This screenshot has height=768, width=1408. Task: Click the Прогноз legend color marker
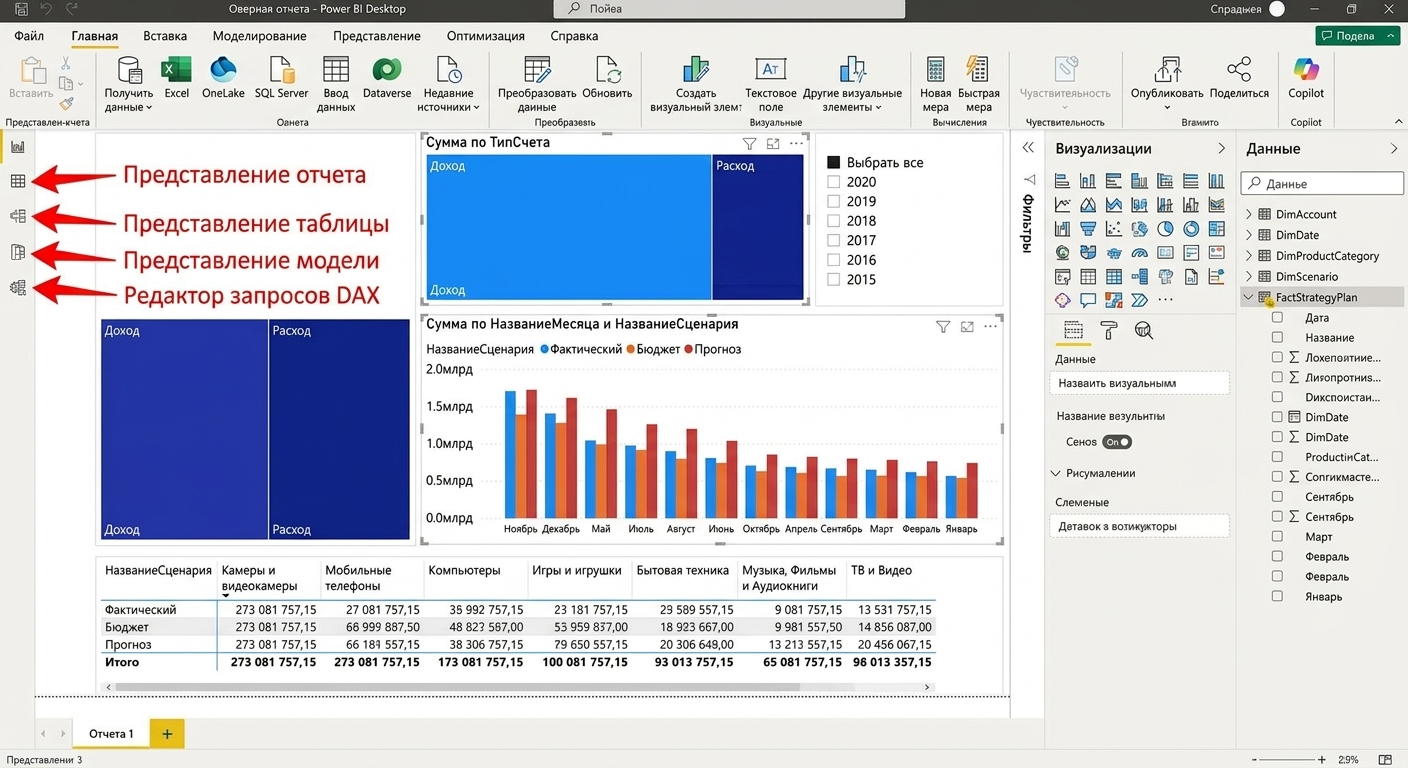click(x=688, y=349)
